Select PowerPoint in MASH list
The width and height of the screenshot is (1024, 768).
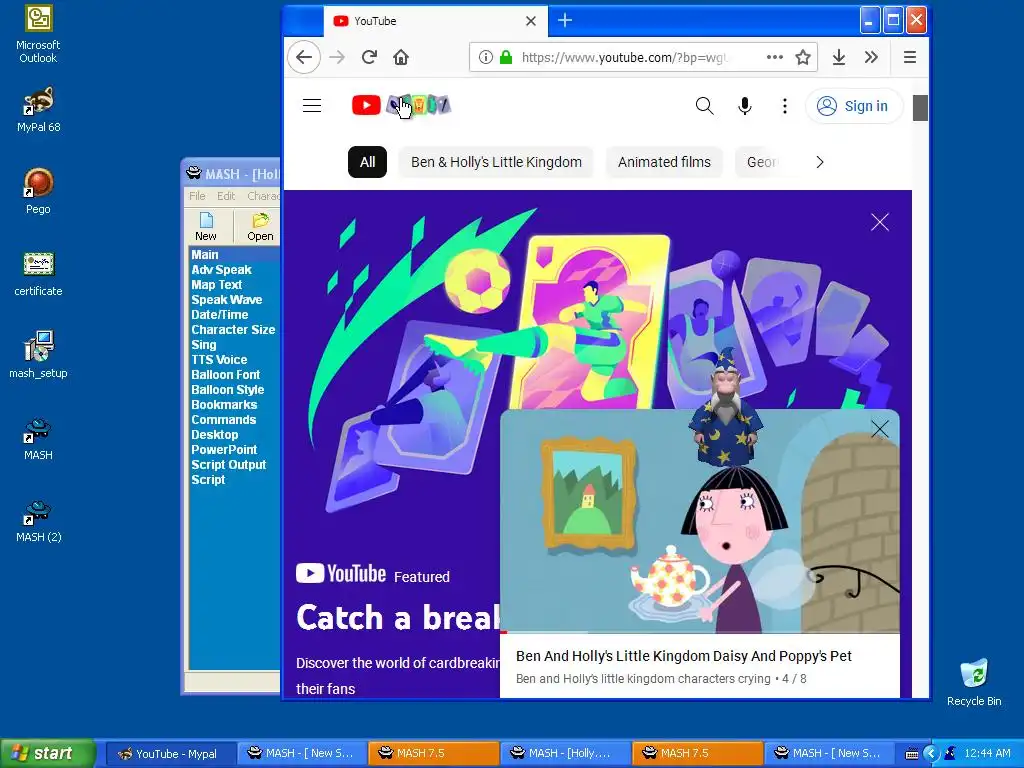224,450
